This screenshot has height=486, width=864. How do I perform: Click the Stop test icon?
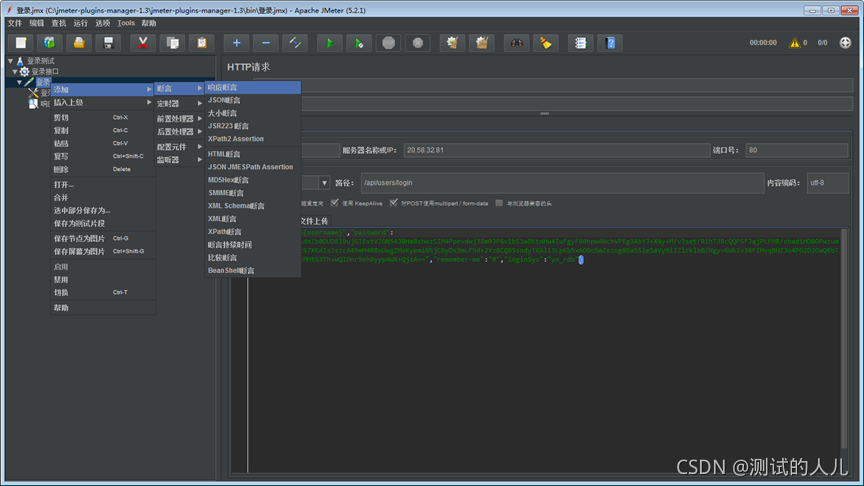(x=388, y=43)
